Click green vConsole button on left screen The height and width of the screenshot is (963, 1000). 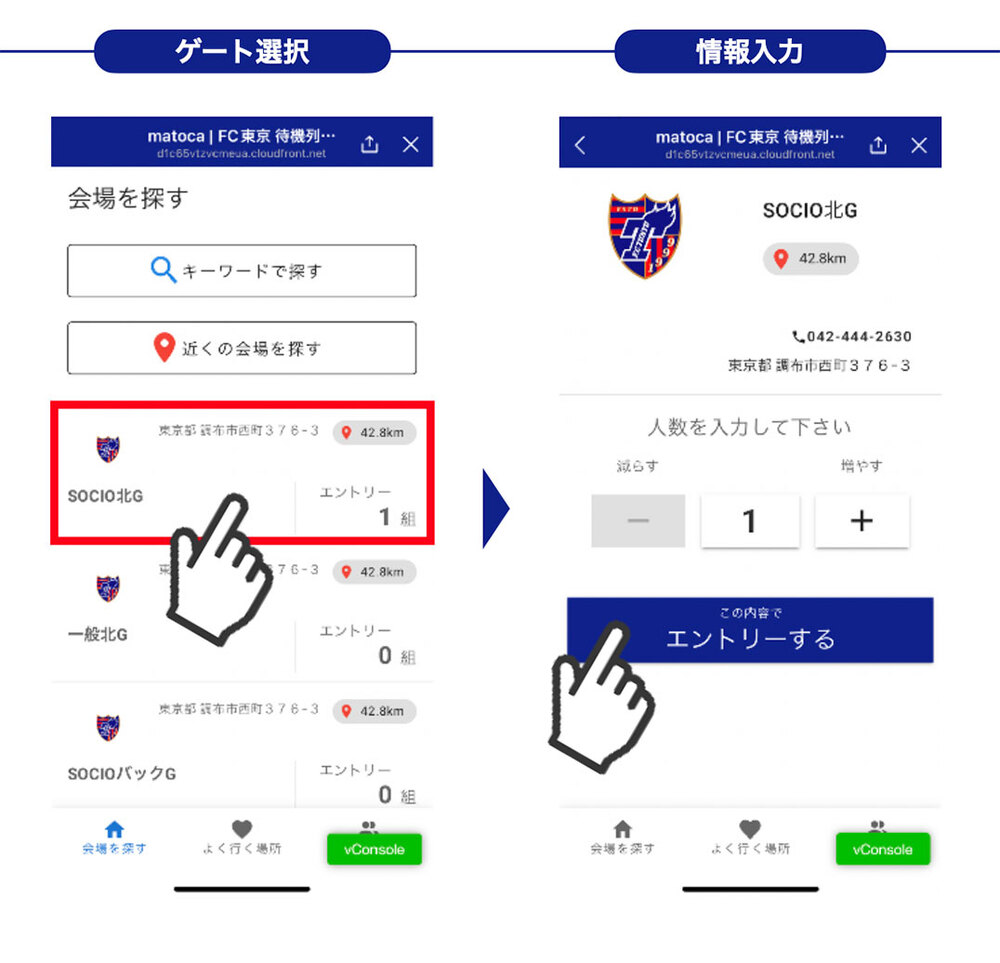[374, 849]
